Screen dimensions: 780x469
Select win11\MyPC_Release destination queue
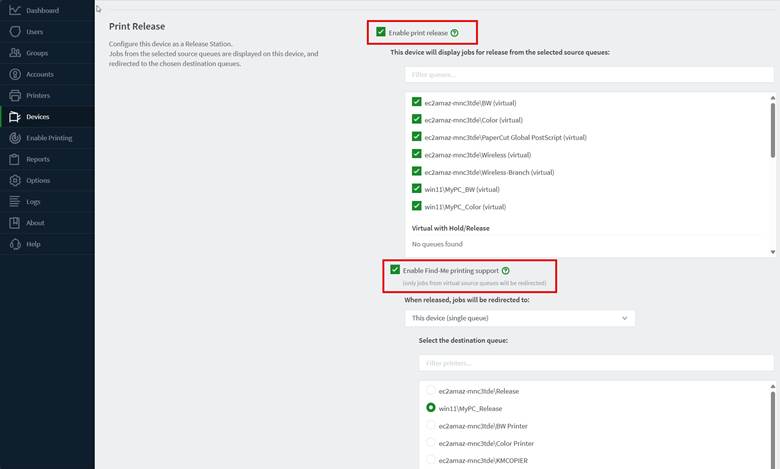431,407
